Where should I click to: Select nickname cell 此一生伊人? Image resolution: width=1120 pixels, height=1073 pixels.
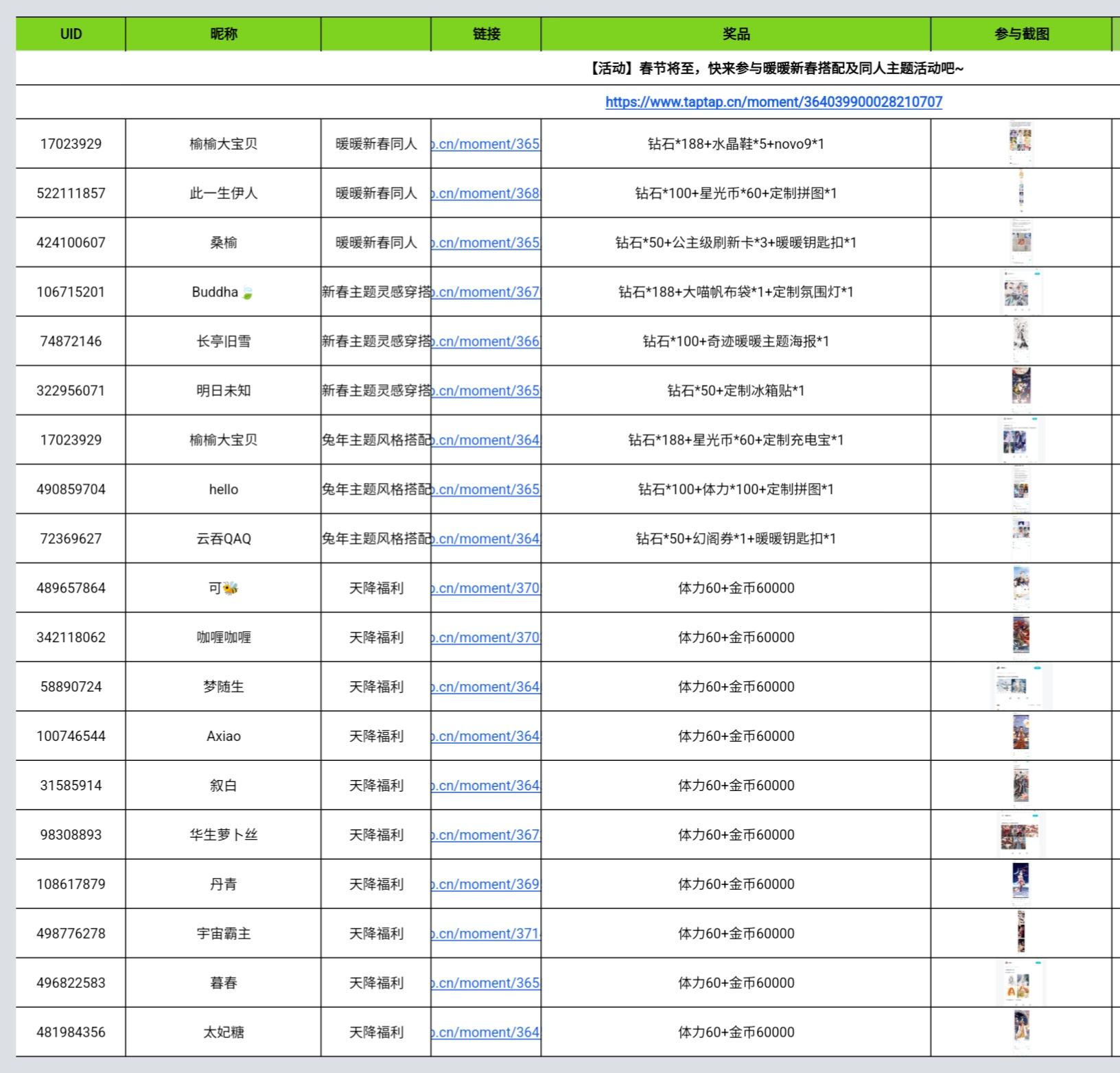pyautogui.click(x=224, y=193)
